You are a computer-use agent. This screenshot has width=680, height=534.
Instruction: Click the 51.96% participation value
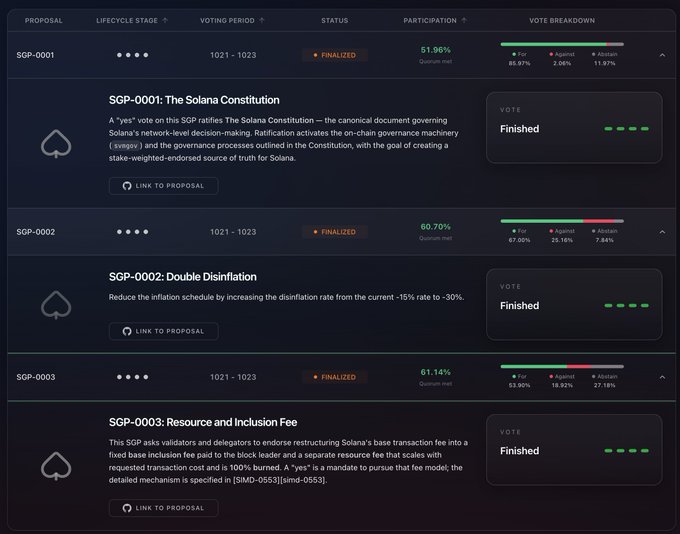click(435, 50)
